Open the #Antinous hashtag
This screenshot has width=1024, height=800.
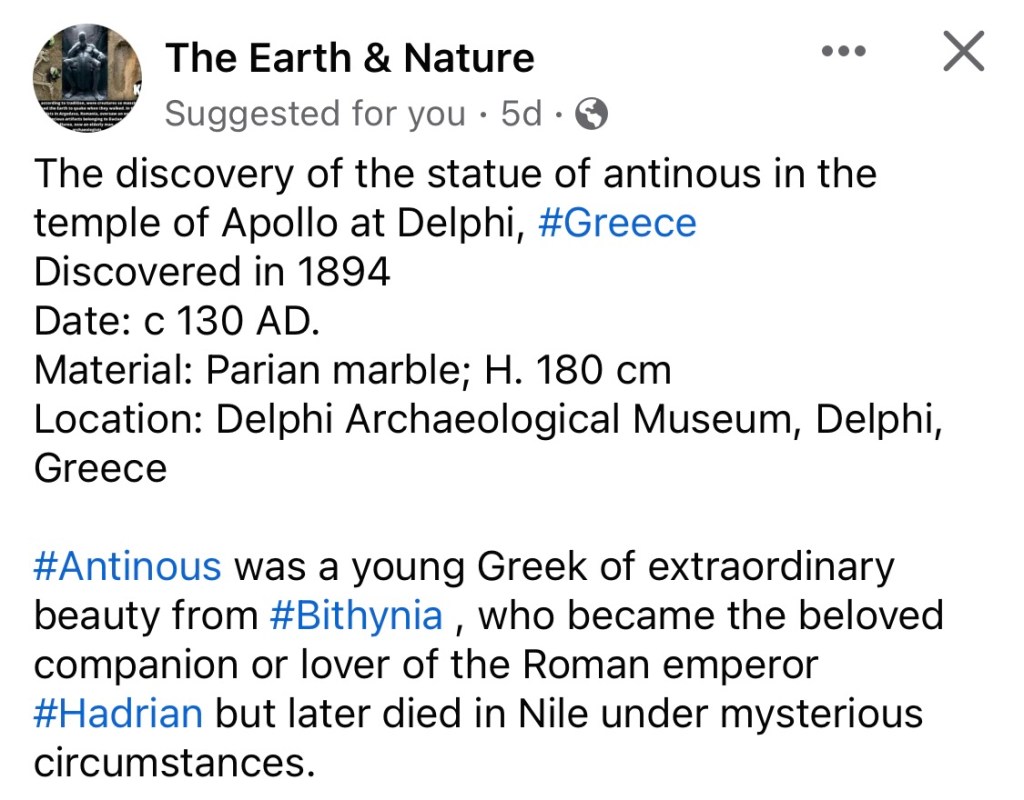pos(128,566)
